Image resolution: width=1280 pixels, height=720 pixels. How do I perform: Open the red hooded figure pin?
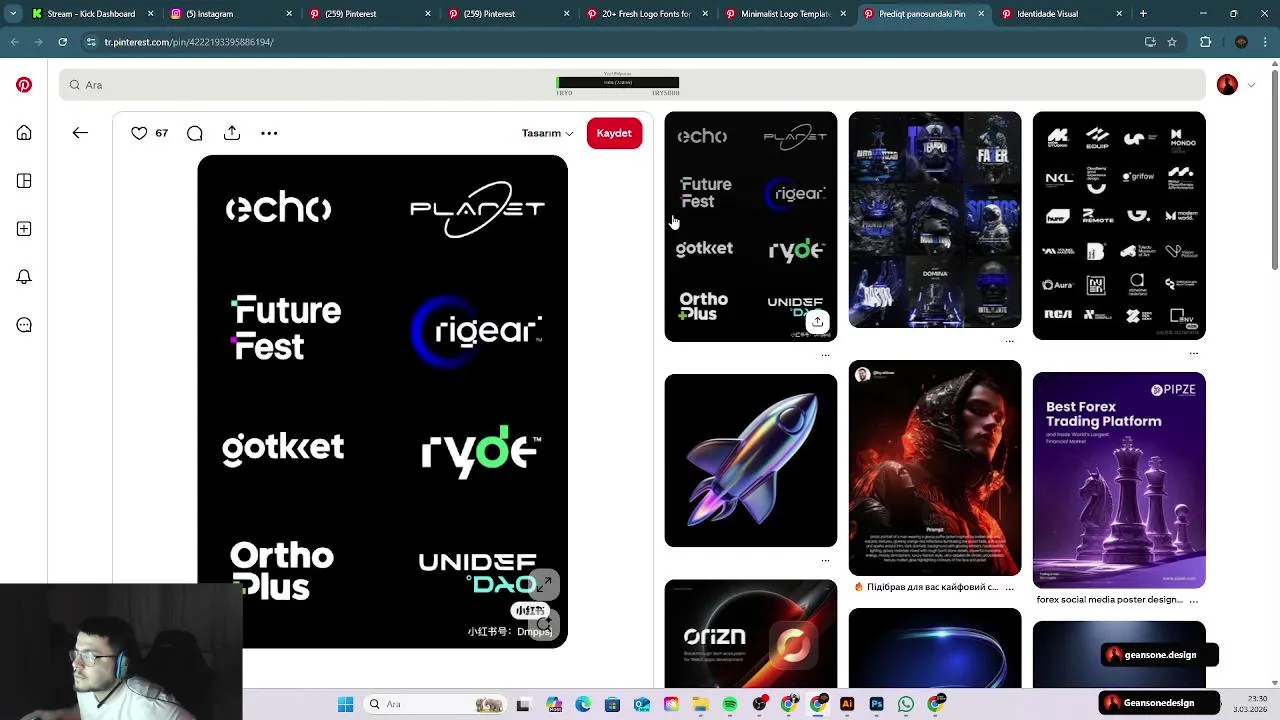(x=935, y=468)
